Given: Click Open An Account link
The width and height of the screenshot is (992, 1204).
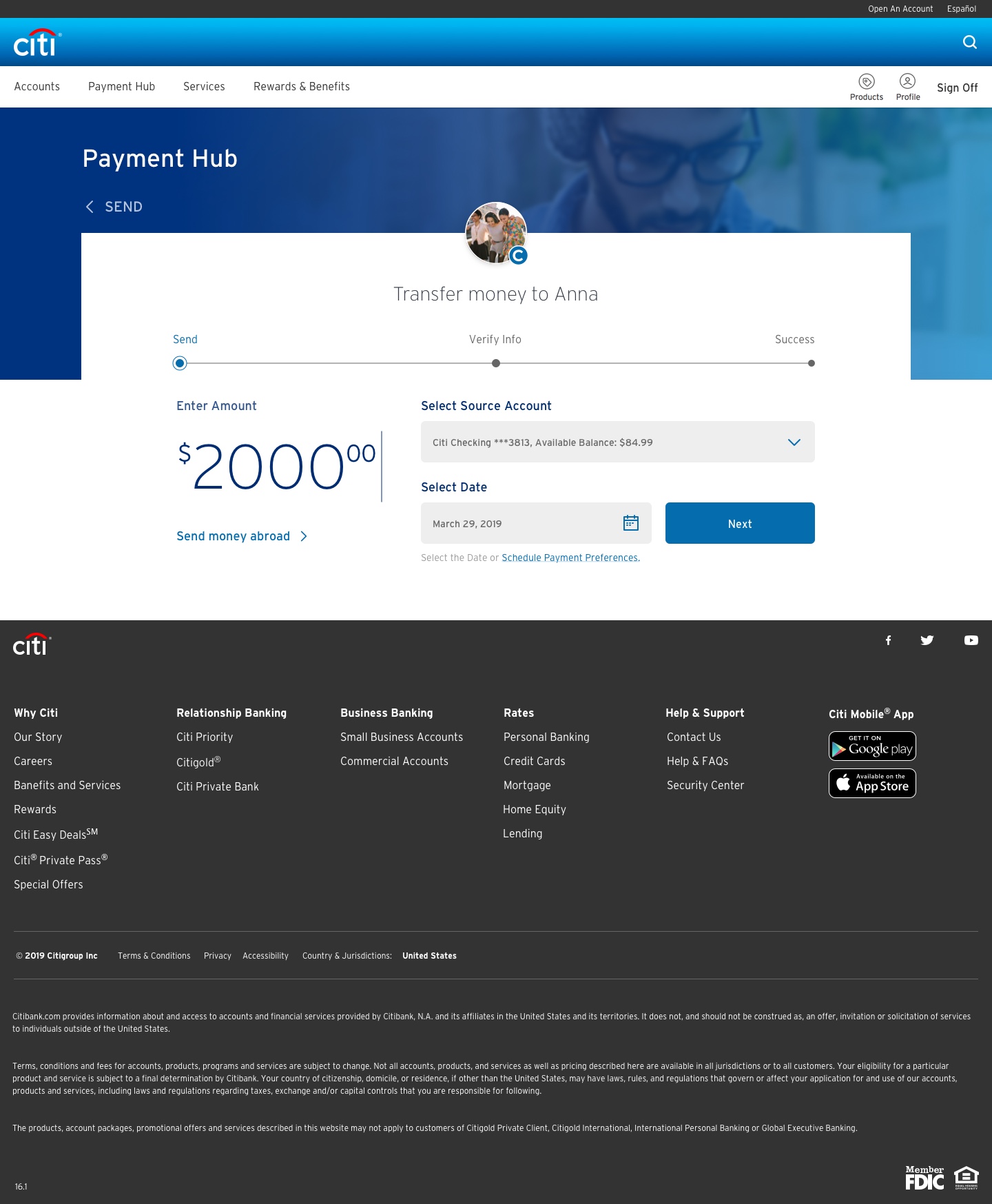Looking at the screenshot, I should click(900, 9).
